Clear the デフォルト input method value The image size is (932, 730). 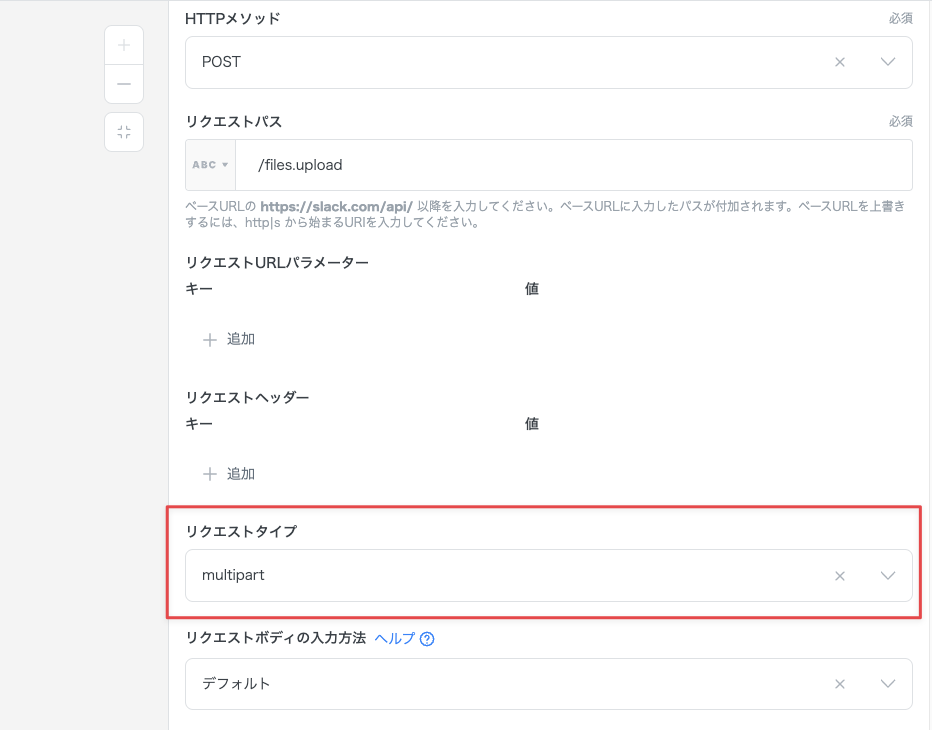(x=840, y=684)
